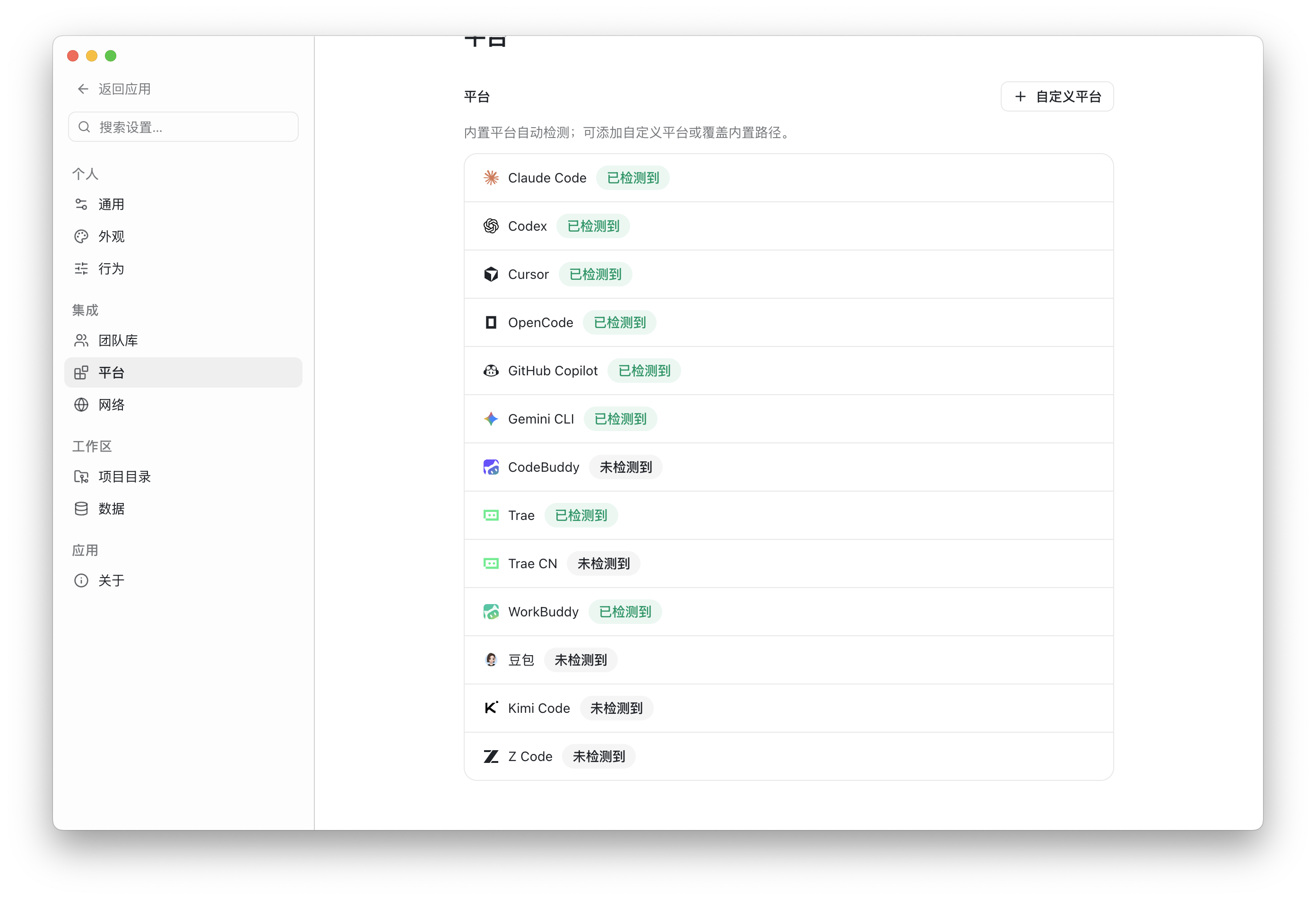Click the OpenCode square icon

click(x=491, y=322)
